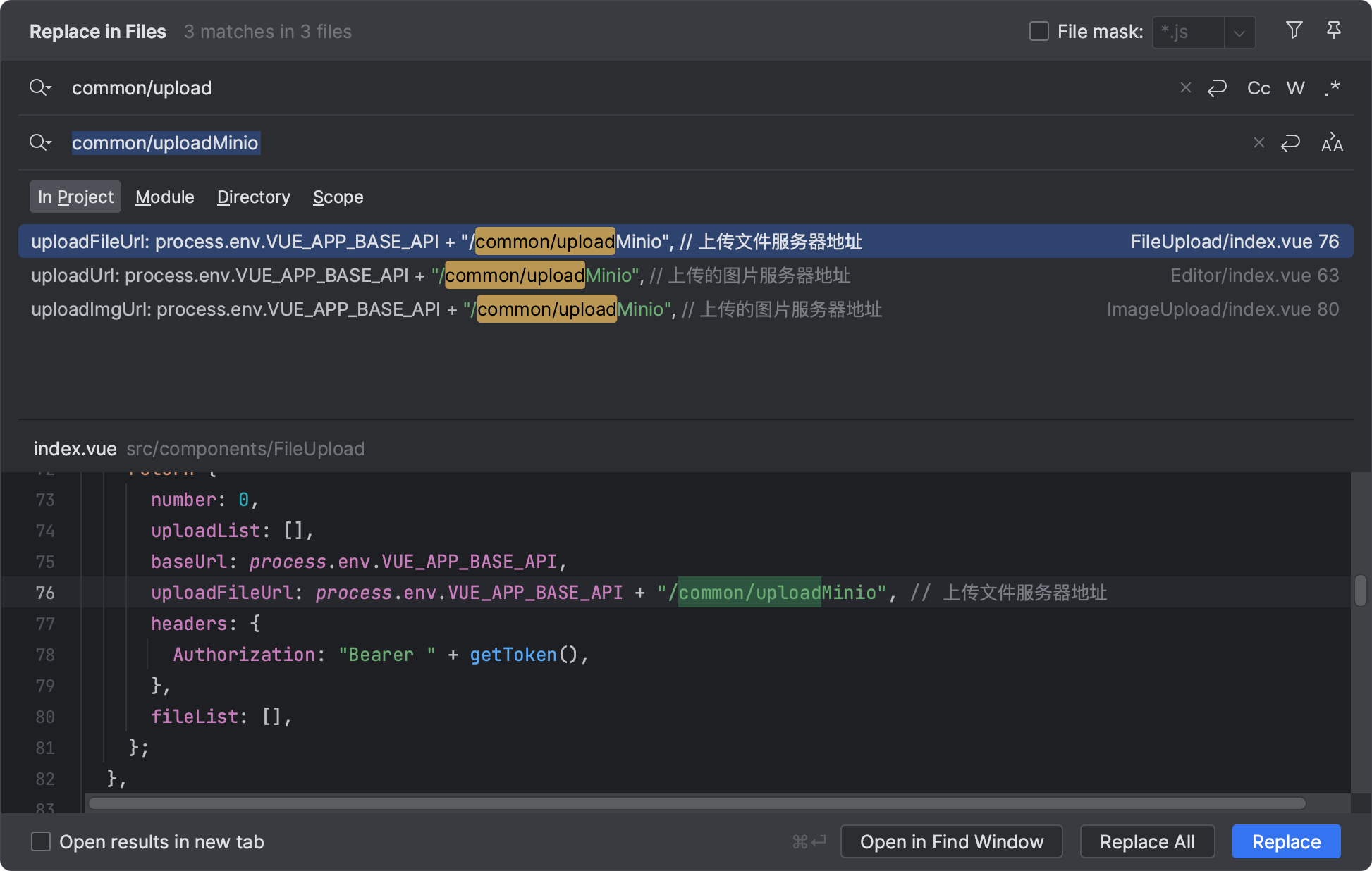Click the blue Replace button
The width and height of the screenshot is (1372, 871).
(x=1286, y=841)
